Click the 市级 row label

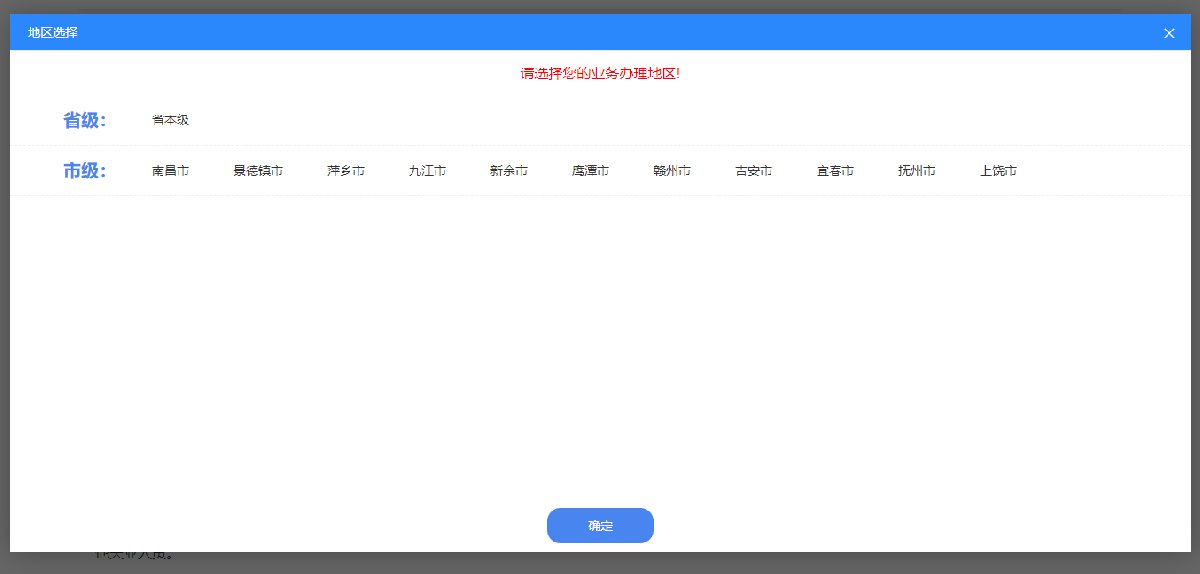[85, 171]
